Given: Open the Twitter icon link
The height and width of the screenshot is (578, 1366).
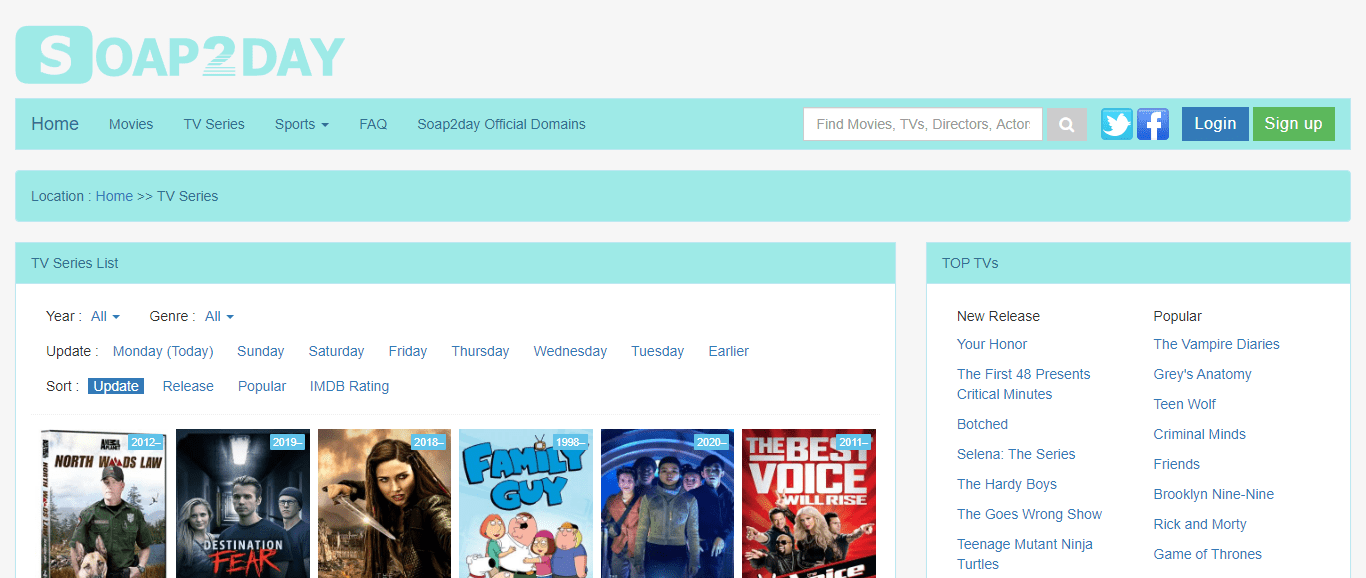Looking at the screenshot, I should tap(1117, 124).
